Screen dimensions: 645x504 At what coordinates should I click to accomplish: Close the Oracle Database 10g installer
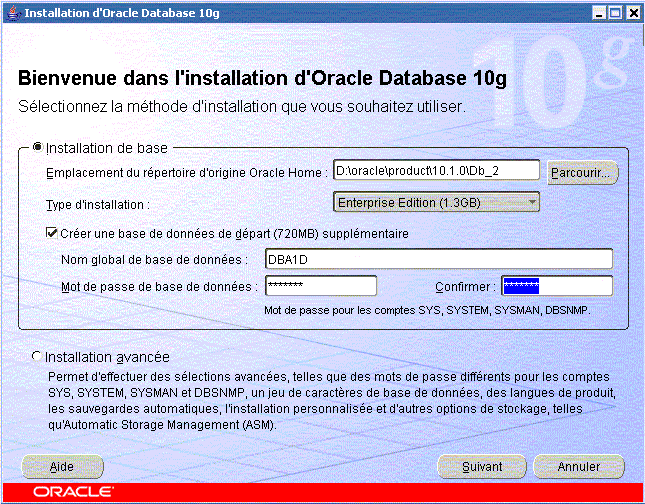(631, 12)
